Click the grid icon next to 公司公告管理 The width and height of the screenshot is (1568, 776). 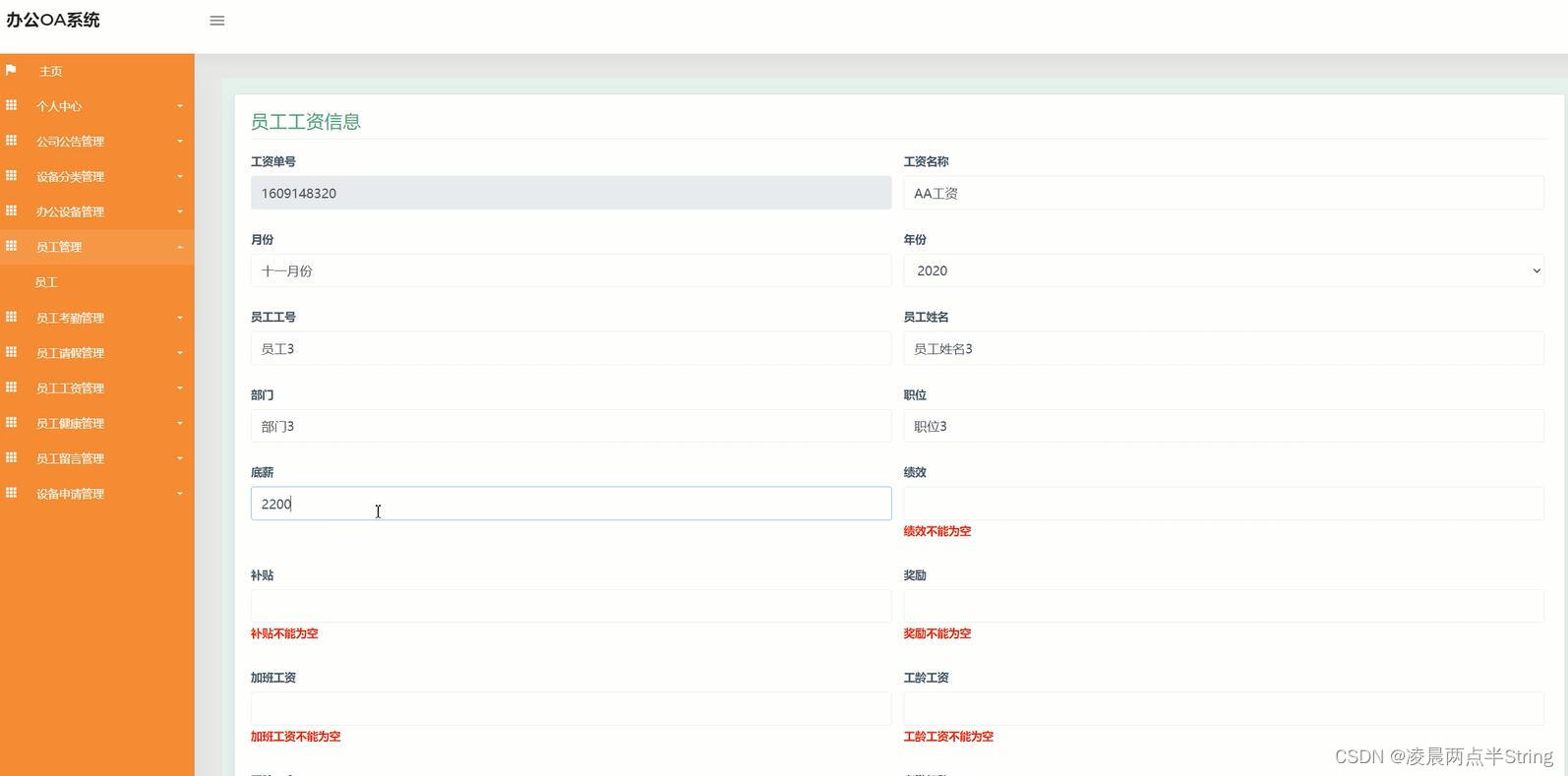(x=11, y=141)
